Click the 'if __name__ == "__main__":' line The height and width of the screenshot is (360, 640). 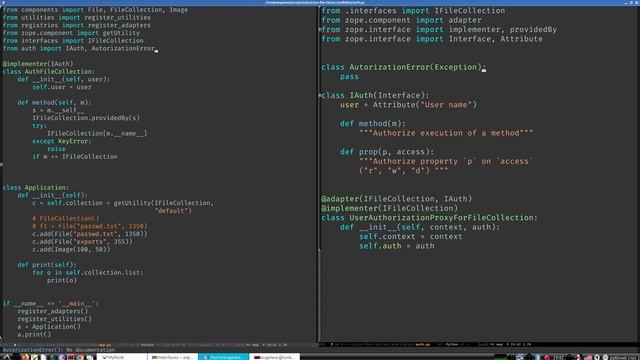pyautogui.click(x=51, y=304)
